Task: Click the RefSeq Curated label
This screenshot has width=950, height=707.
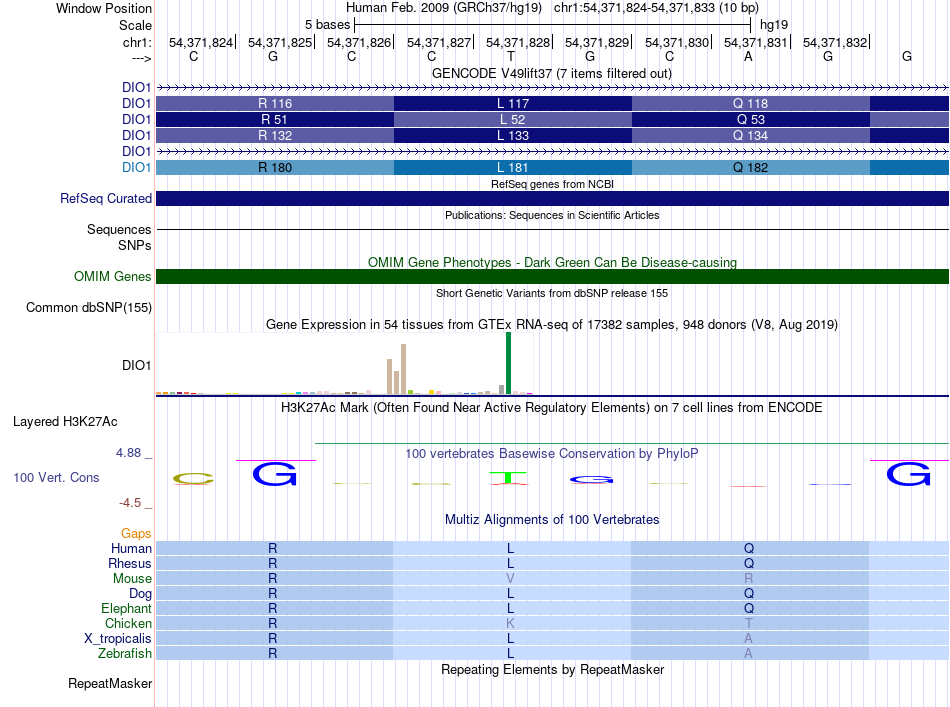Action: (x=106, y=198)
